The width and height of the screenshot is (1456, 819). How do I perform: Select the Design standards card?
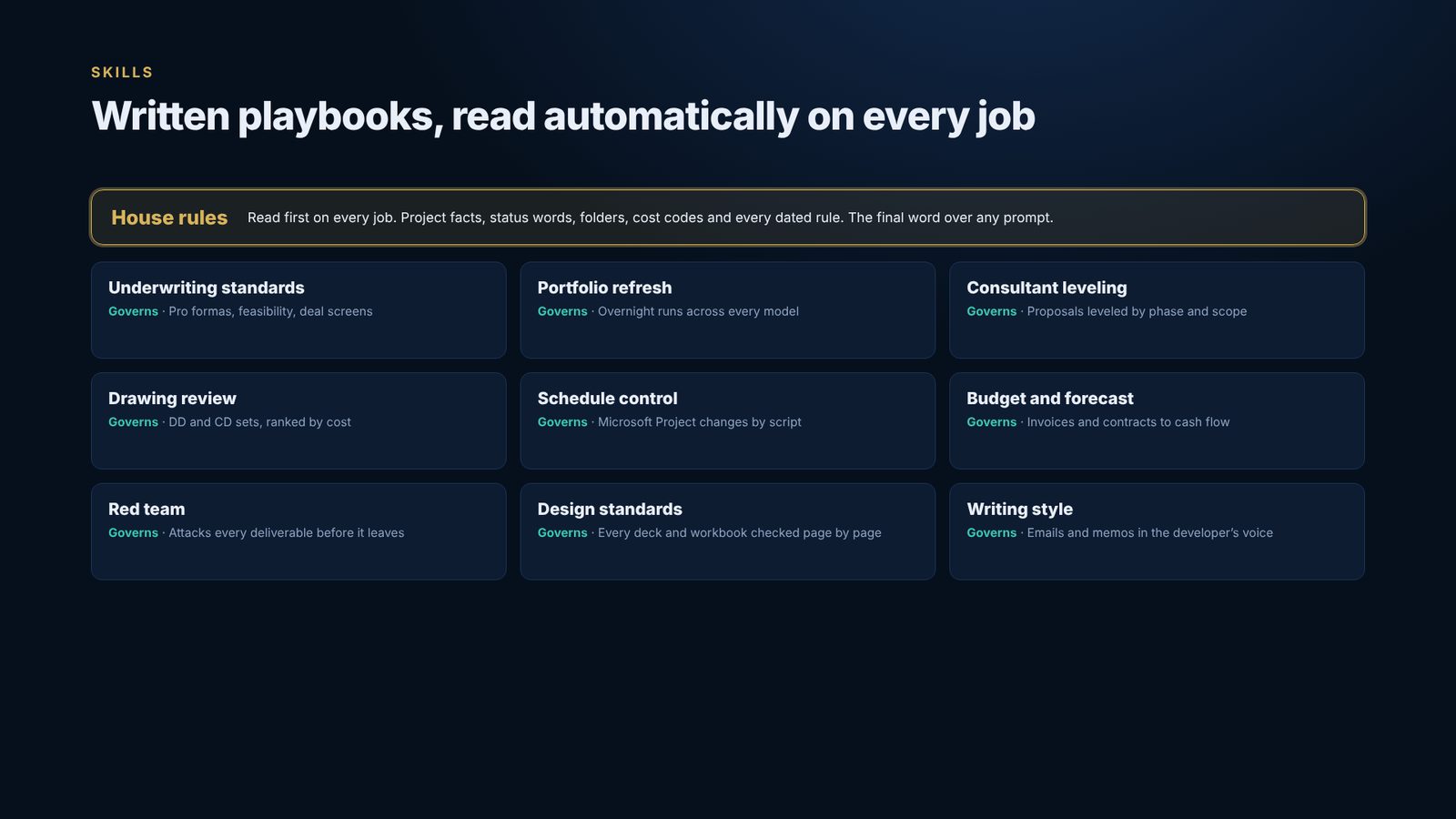tap(728, 531)
